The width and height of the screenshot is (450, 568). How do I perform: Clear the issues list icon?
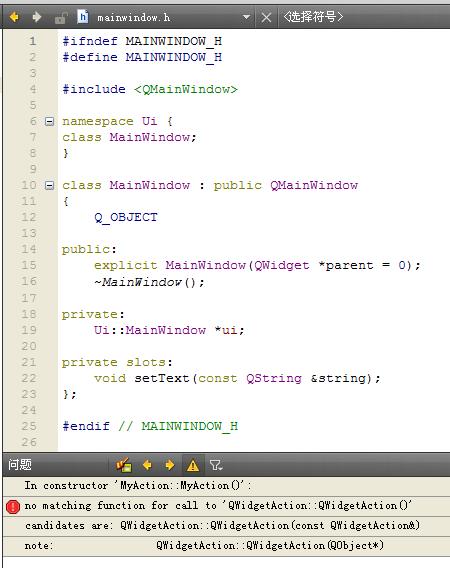[124, 465]
